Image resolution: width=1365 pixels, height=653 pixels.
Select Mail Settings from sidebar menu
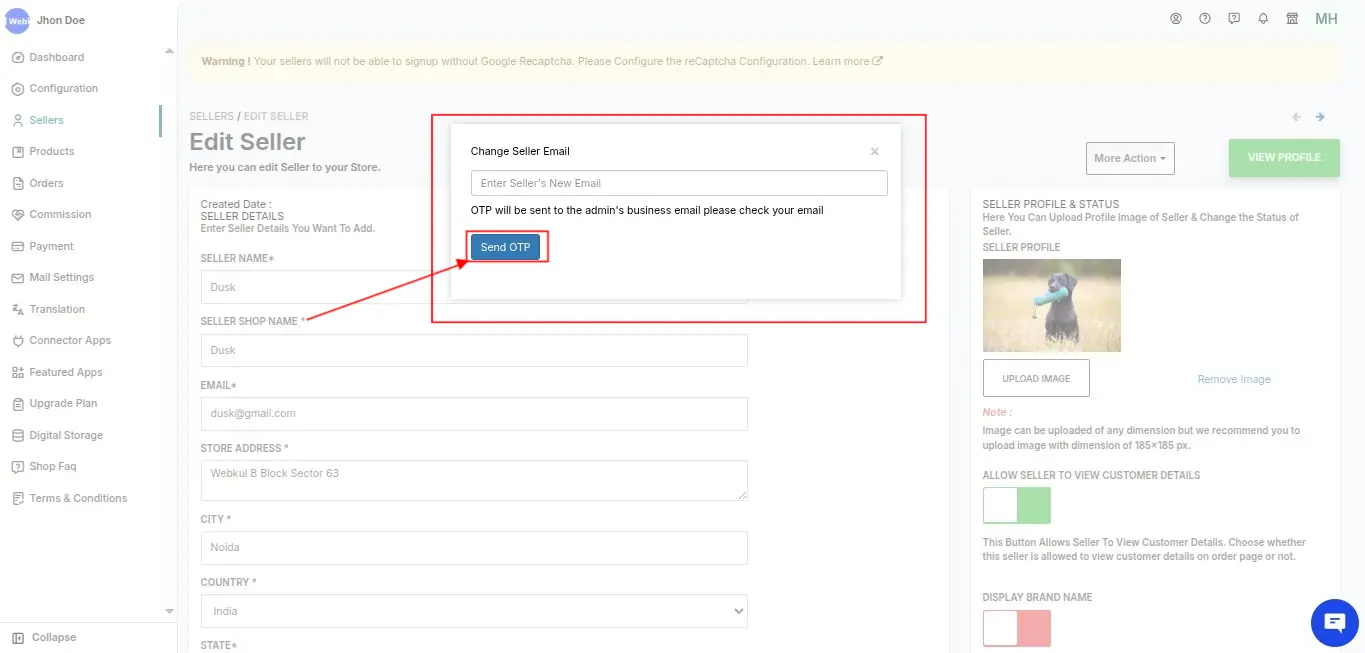61,277
